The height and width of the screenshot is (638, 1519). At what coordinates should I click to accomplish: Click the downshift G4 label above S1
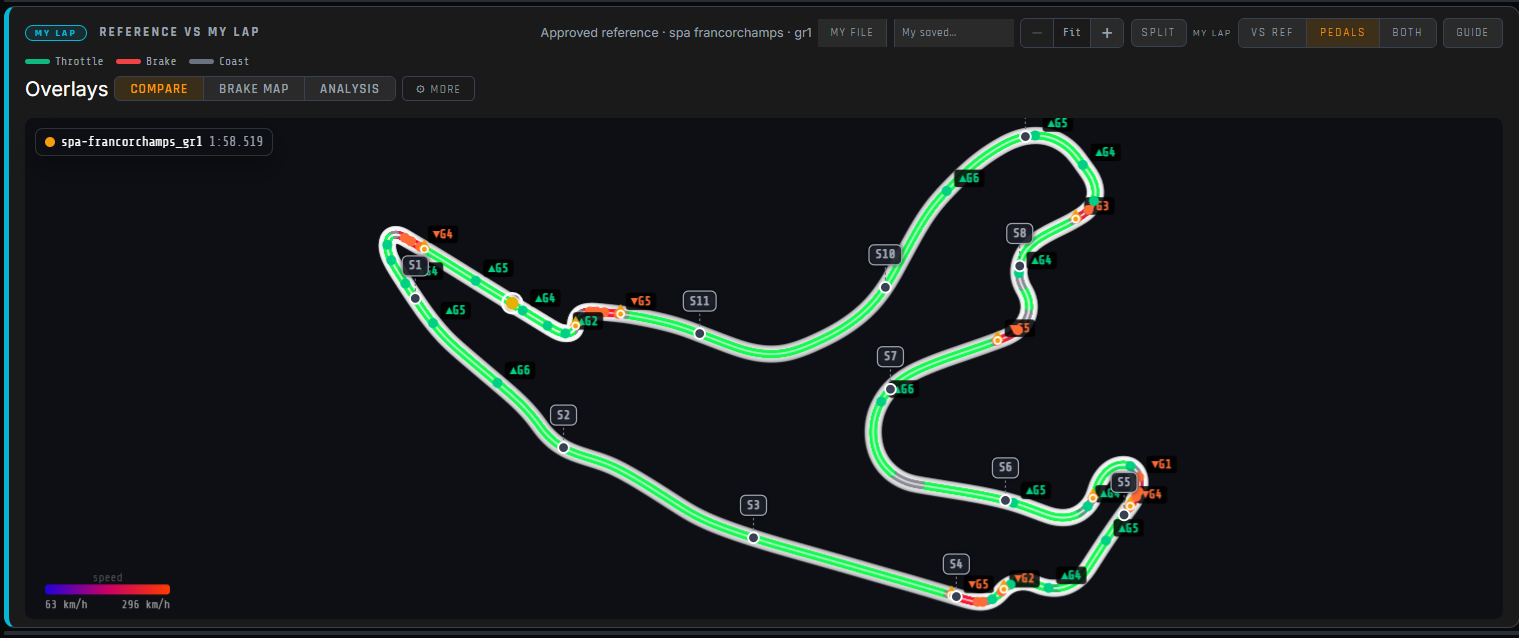pos(442,235)
